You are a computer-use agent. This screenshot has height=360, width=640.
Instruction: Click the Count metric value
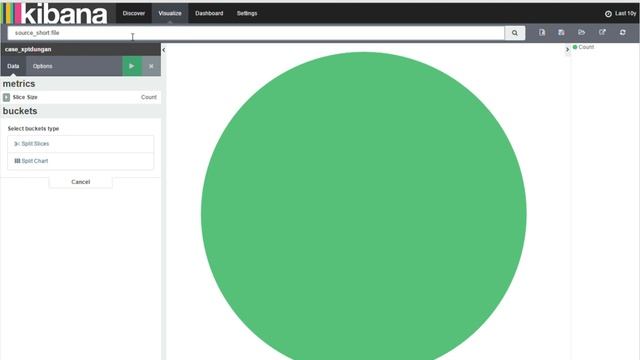[x=149, y=97]
